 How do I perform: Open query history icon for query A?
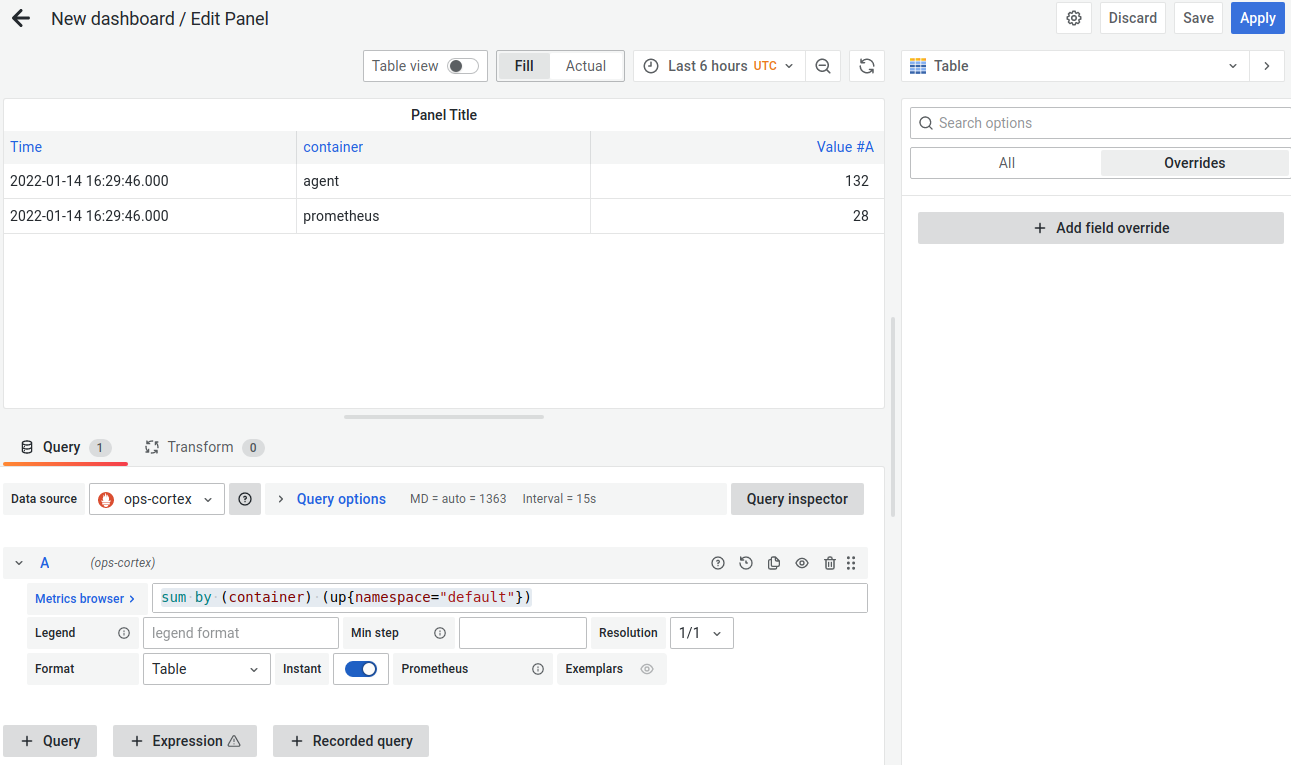coord(746,563)
